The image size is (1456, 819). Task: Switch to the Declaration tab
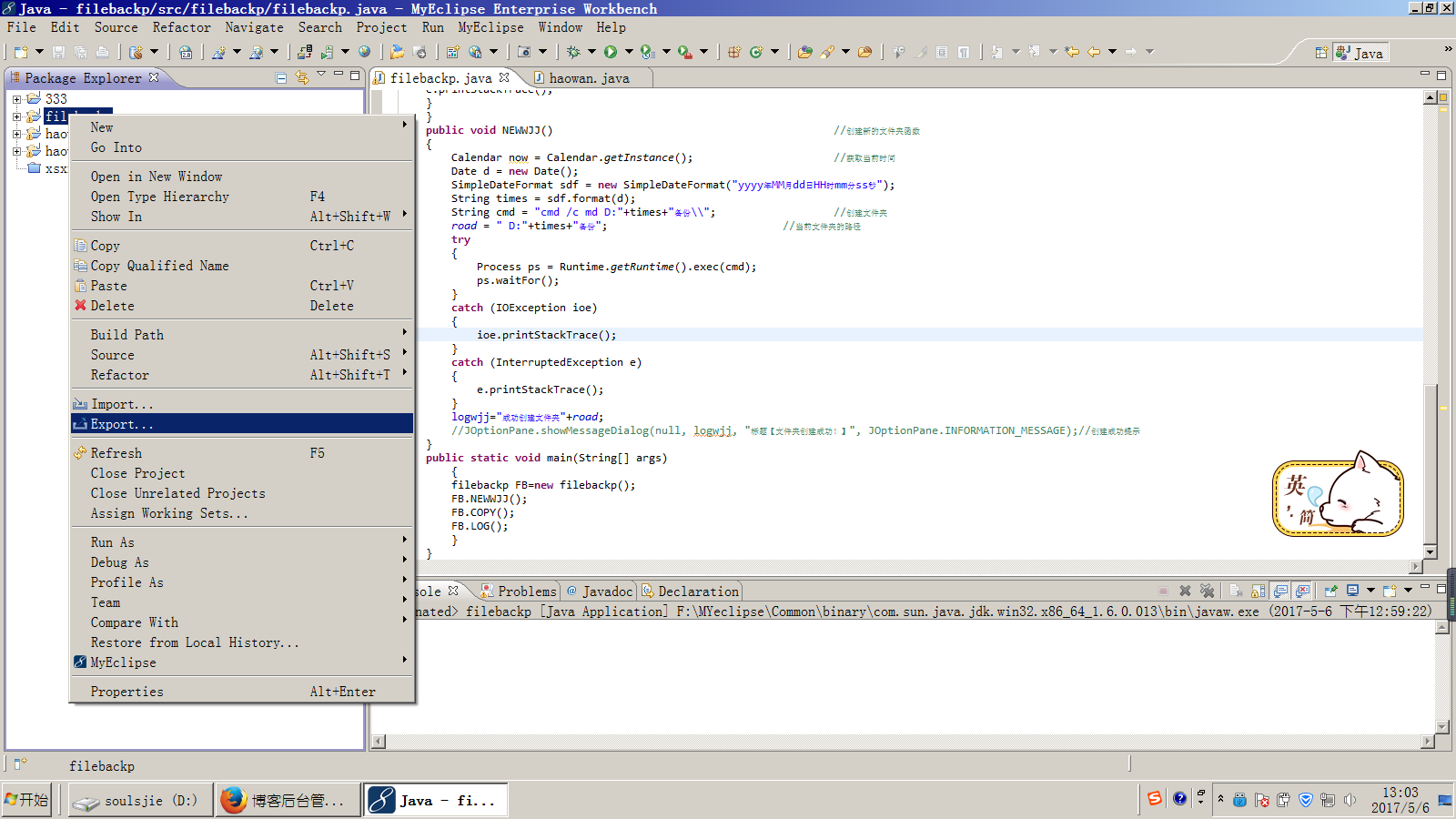690,591
